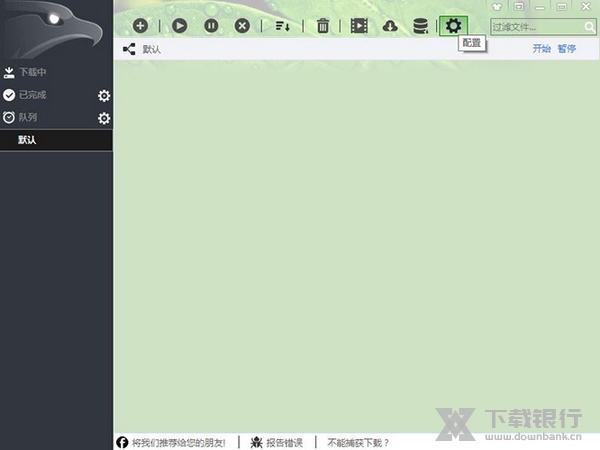Select 下载中 in the sidebar
Screen dimensions: 600x450
[x=32, y=73]
